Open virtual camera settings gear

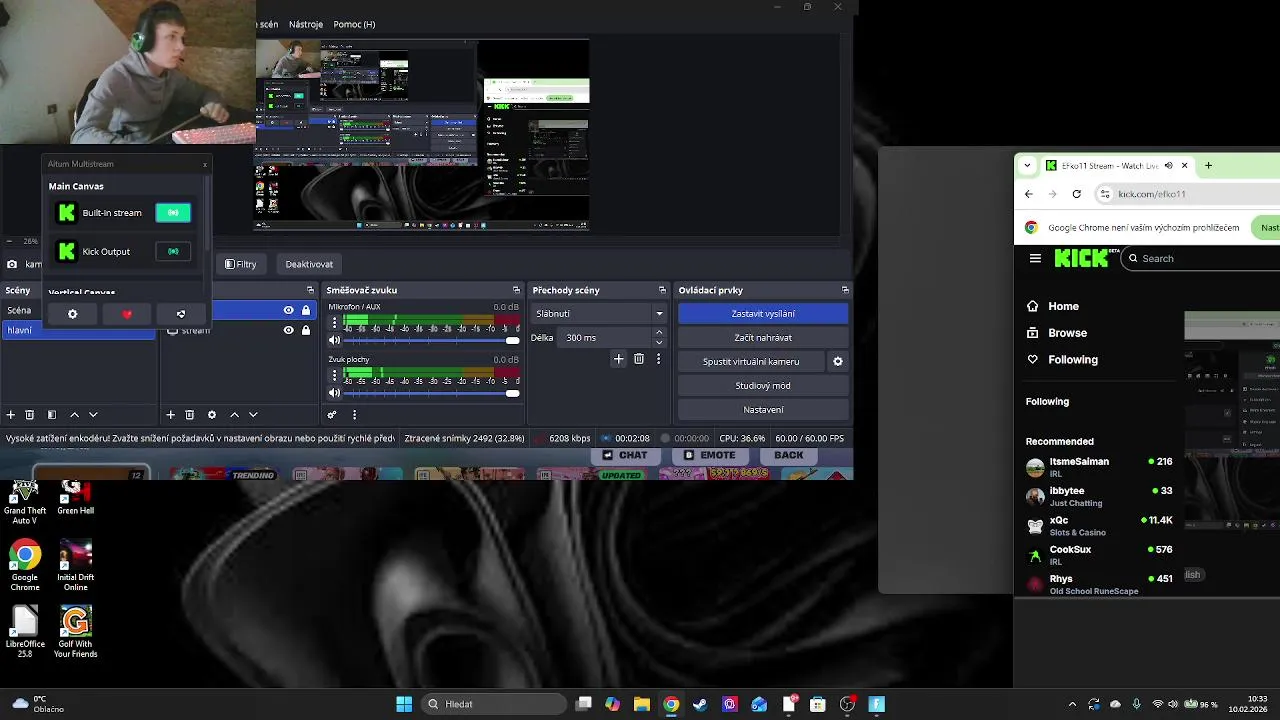[x=838, y=362]
